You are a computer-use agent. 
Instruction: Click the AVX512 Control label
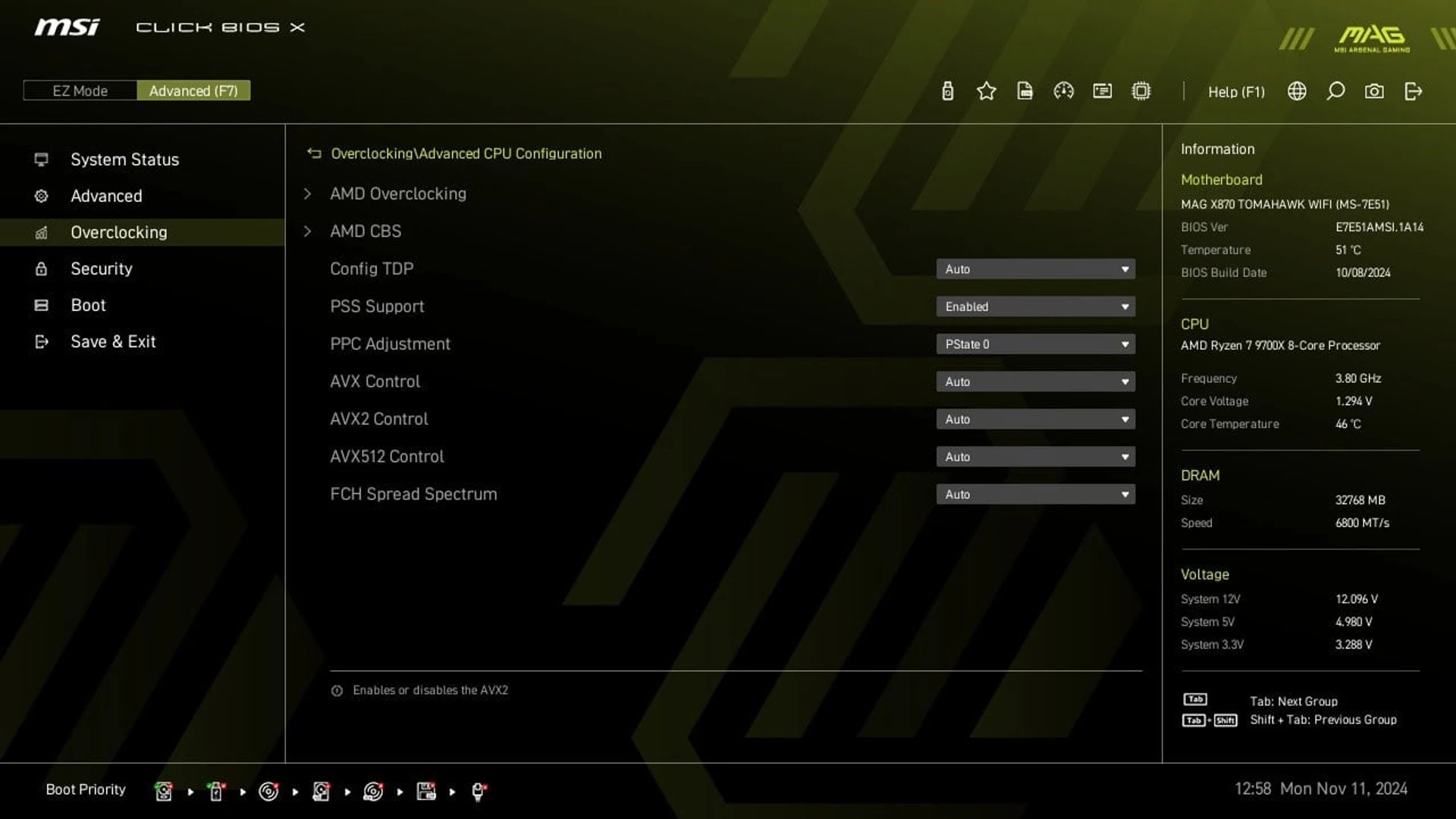(387, 457)
